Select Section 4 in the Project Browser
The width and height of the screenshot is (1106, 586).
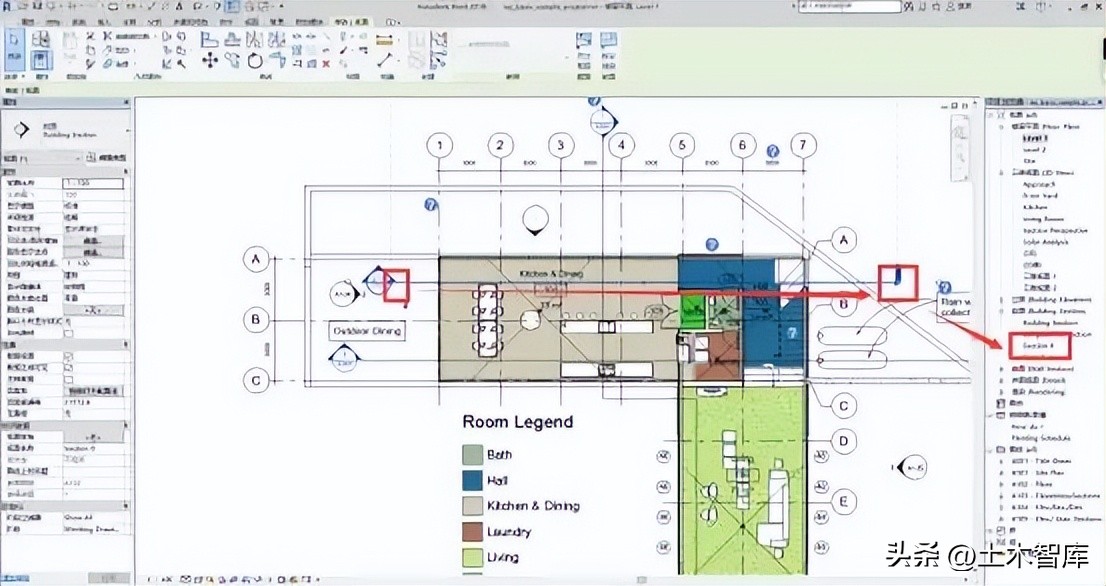pos(1038,346)
